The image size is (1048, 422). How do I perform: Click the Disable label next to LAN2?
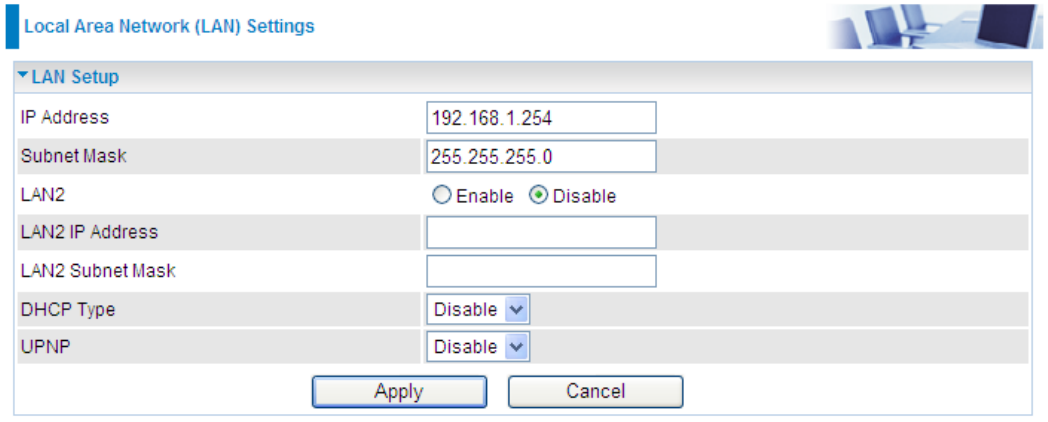pos(585,197)
